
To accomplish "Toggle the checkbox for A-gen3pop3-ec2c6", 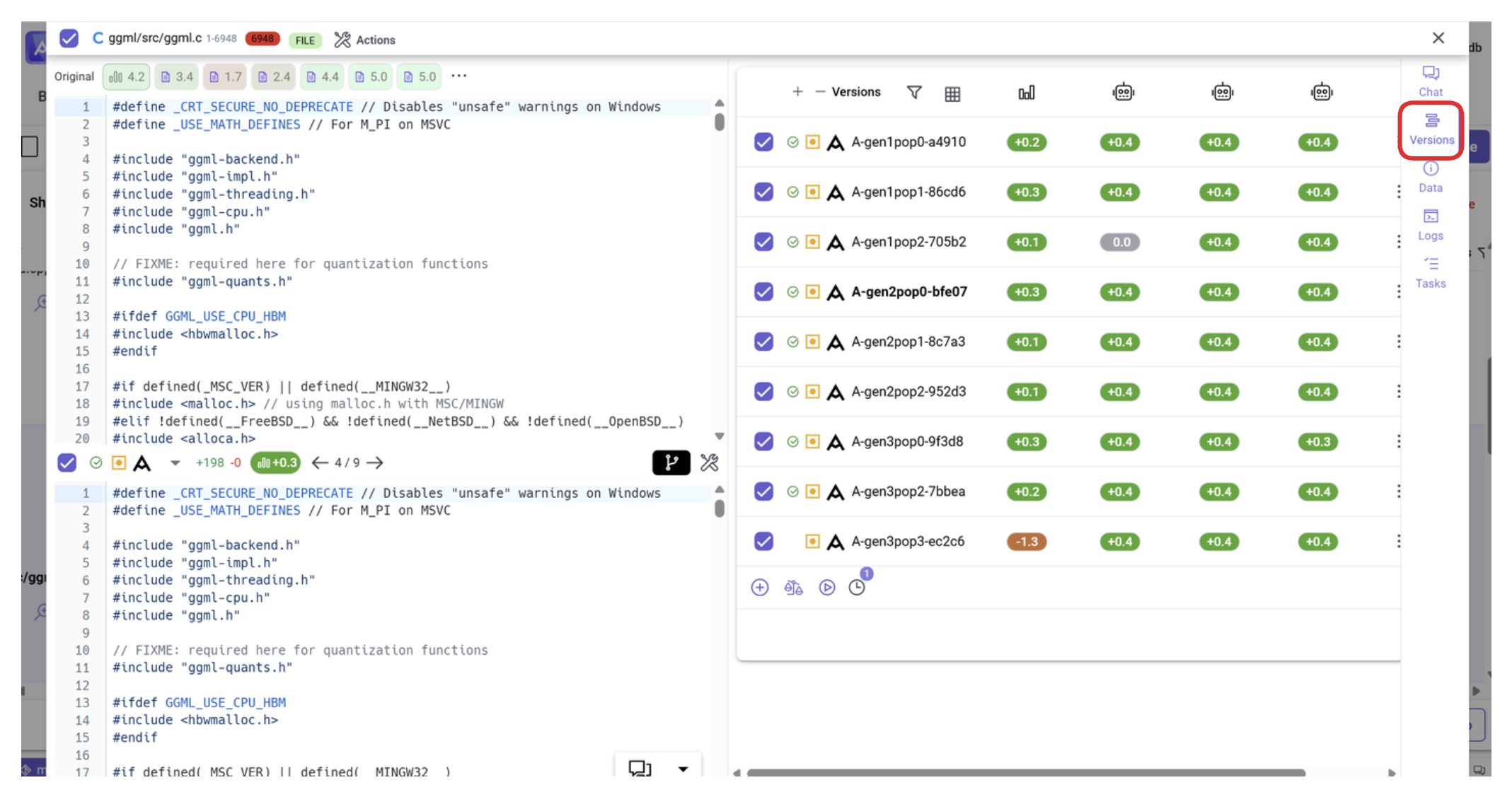I will [x=763, y=542].
